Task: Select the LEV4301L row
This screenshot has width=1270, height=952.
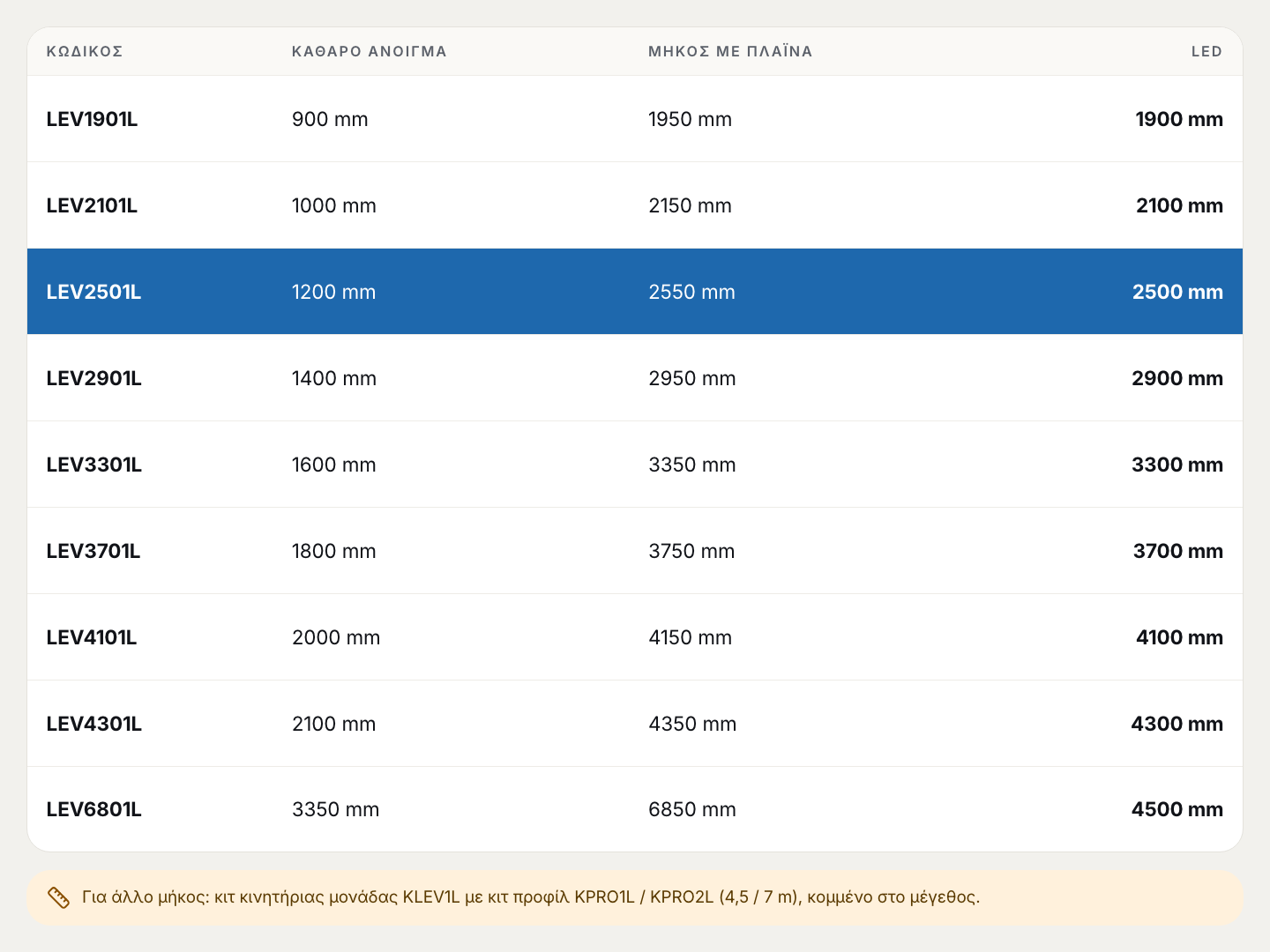Action: (x=635, y=724)
